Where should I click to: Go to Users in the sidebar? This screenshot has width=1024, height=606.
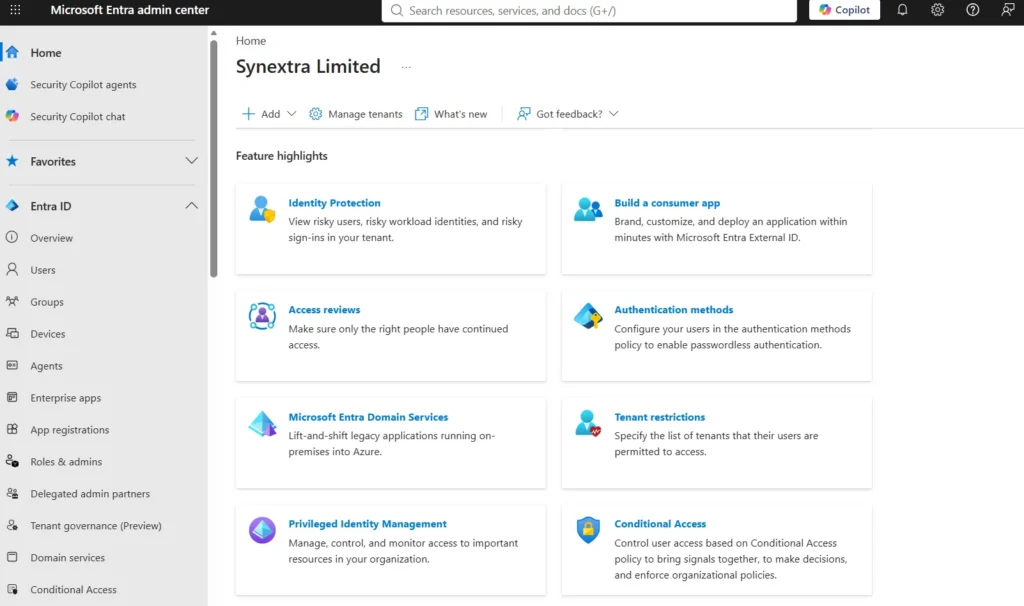[x=43, y=270]
